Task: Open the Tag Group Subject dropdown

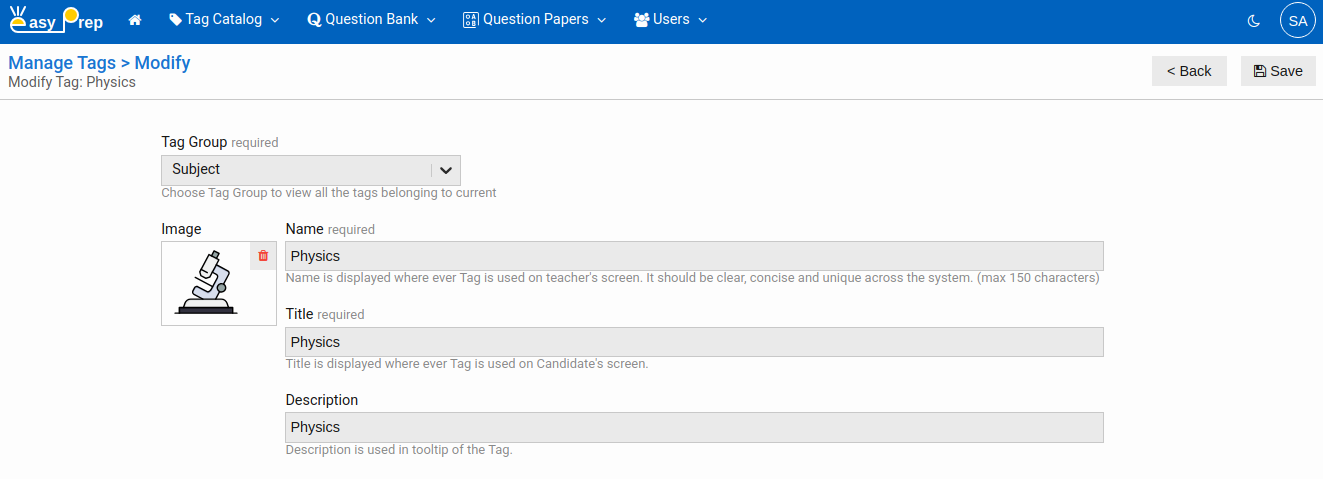Action: pyautogui.click(x=310, y=170)
